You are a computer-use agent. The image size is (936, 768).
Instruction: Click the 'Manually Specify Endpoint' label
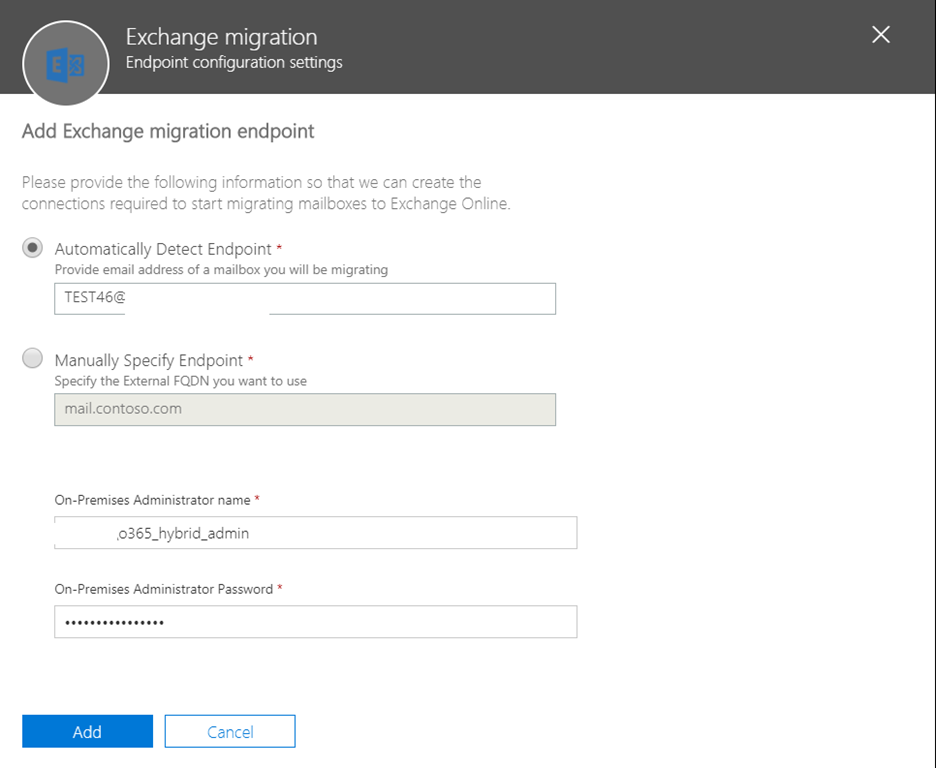(x=149, y=360)
